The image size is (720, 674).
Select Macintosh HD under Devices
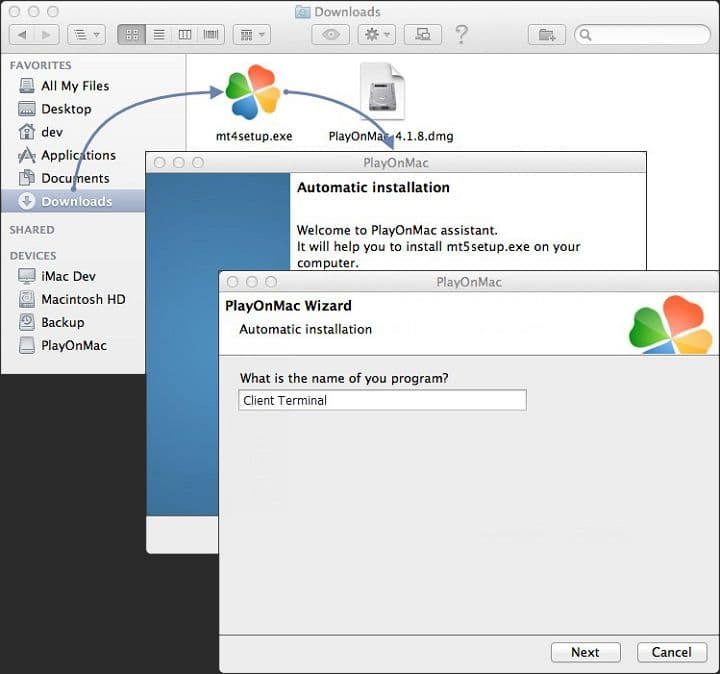click(82, 299)
